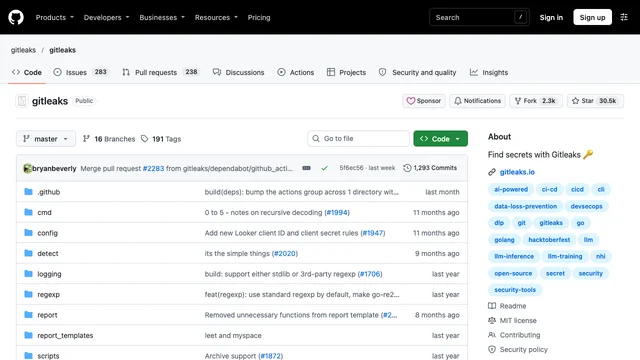
Task: Open the Projects tab
Action: 347,72
